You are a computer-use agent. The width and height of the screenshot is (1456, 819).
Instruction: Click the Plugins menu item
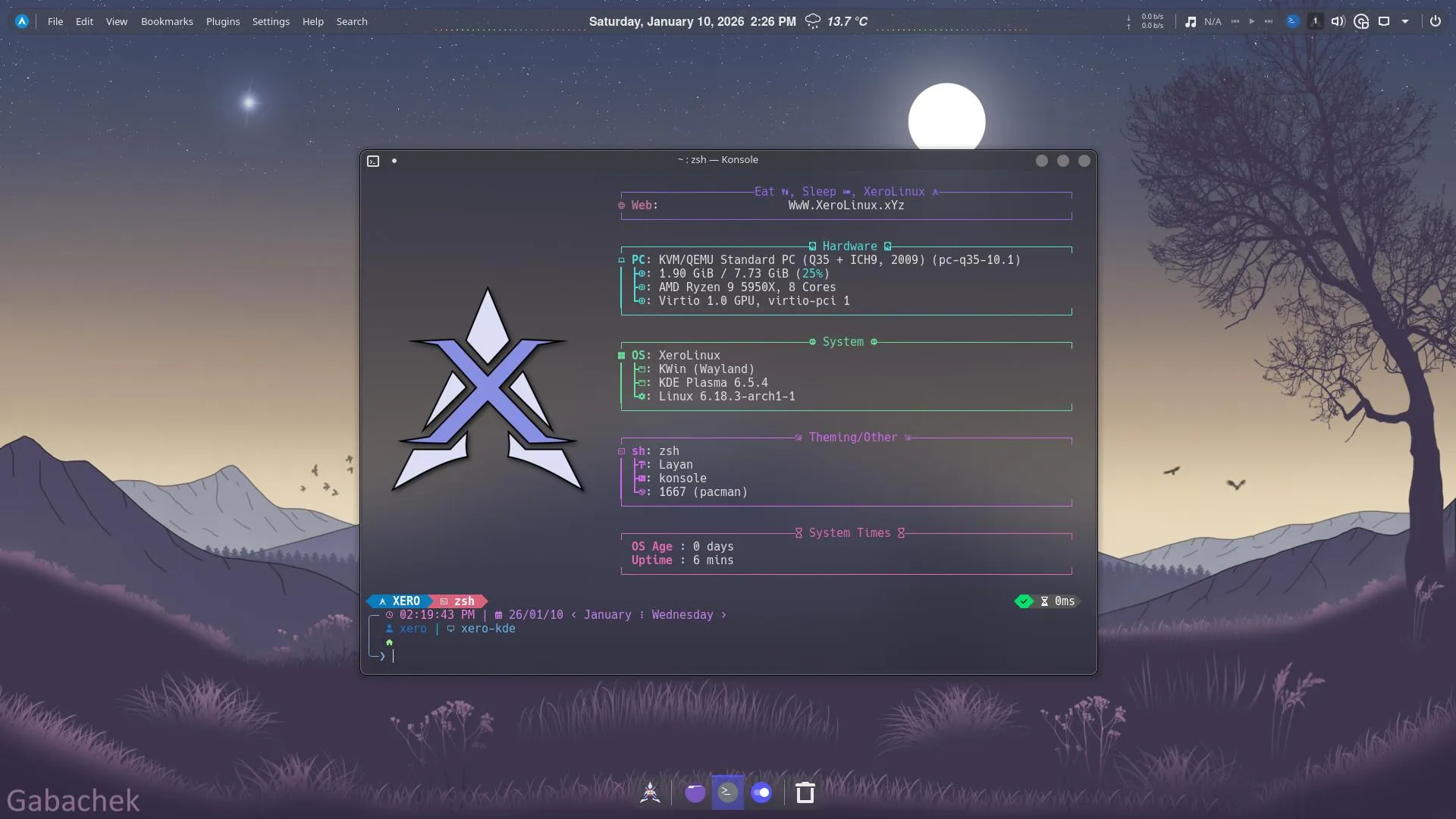(x=223, y=21)
